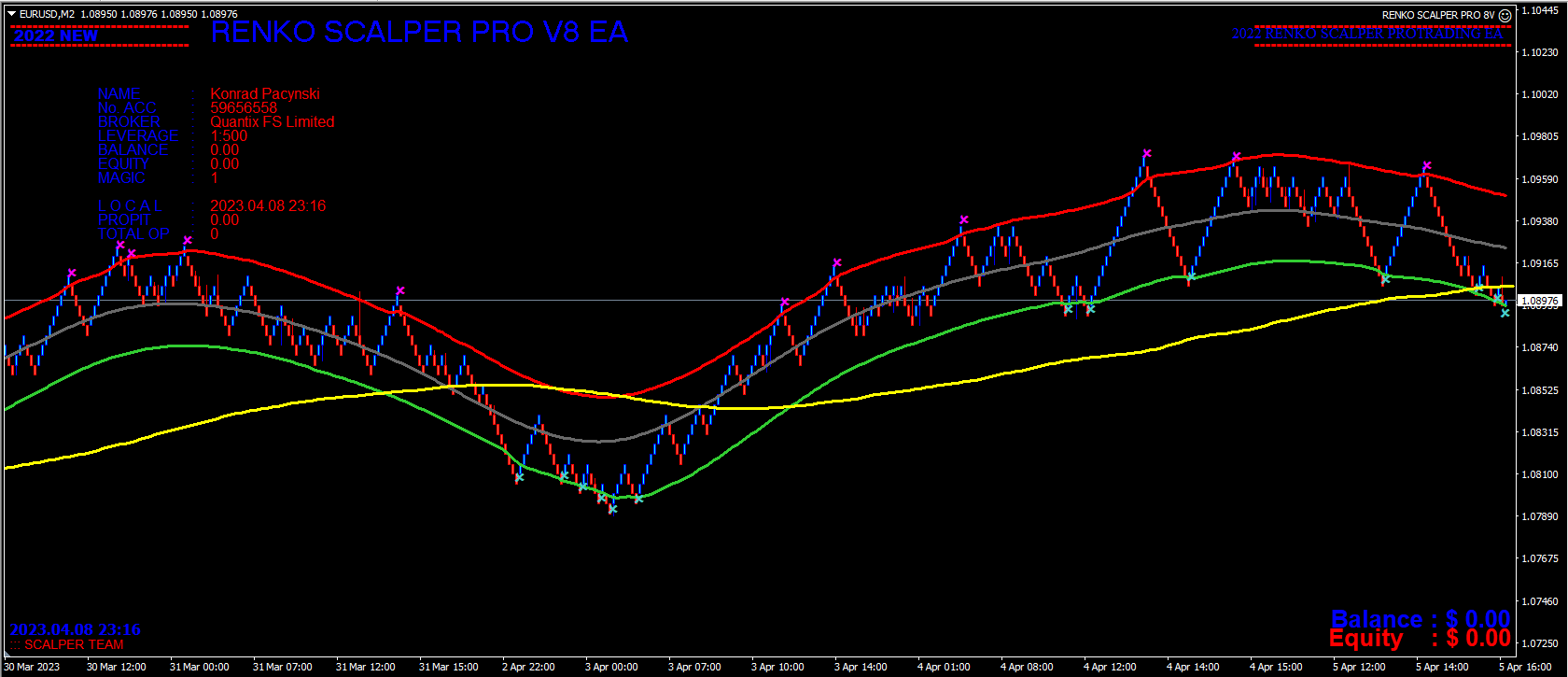Select the Quantix FS Limited broker value
Viewport: 1568px width, 677px height.
coord(272,121)
